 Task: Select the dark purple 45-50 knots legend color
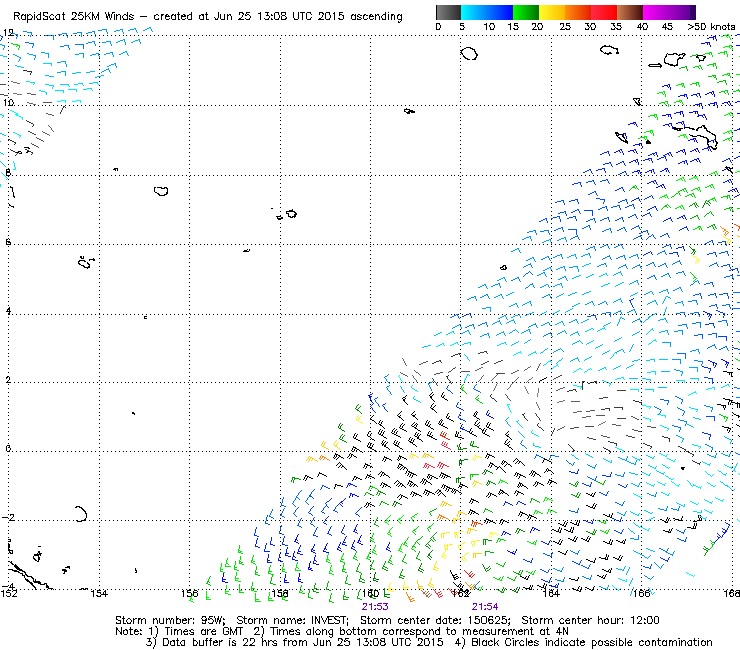(682, 12)
